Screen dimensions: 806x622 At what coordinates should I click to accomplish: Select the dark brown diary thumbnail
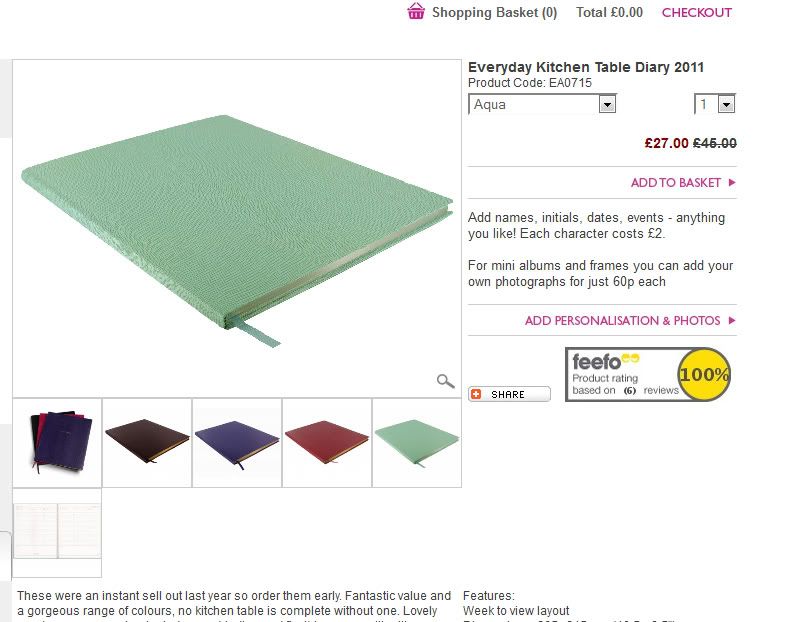pos(147,443)
